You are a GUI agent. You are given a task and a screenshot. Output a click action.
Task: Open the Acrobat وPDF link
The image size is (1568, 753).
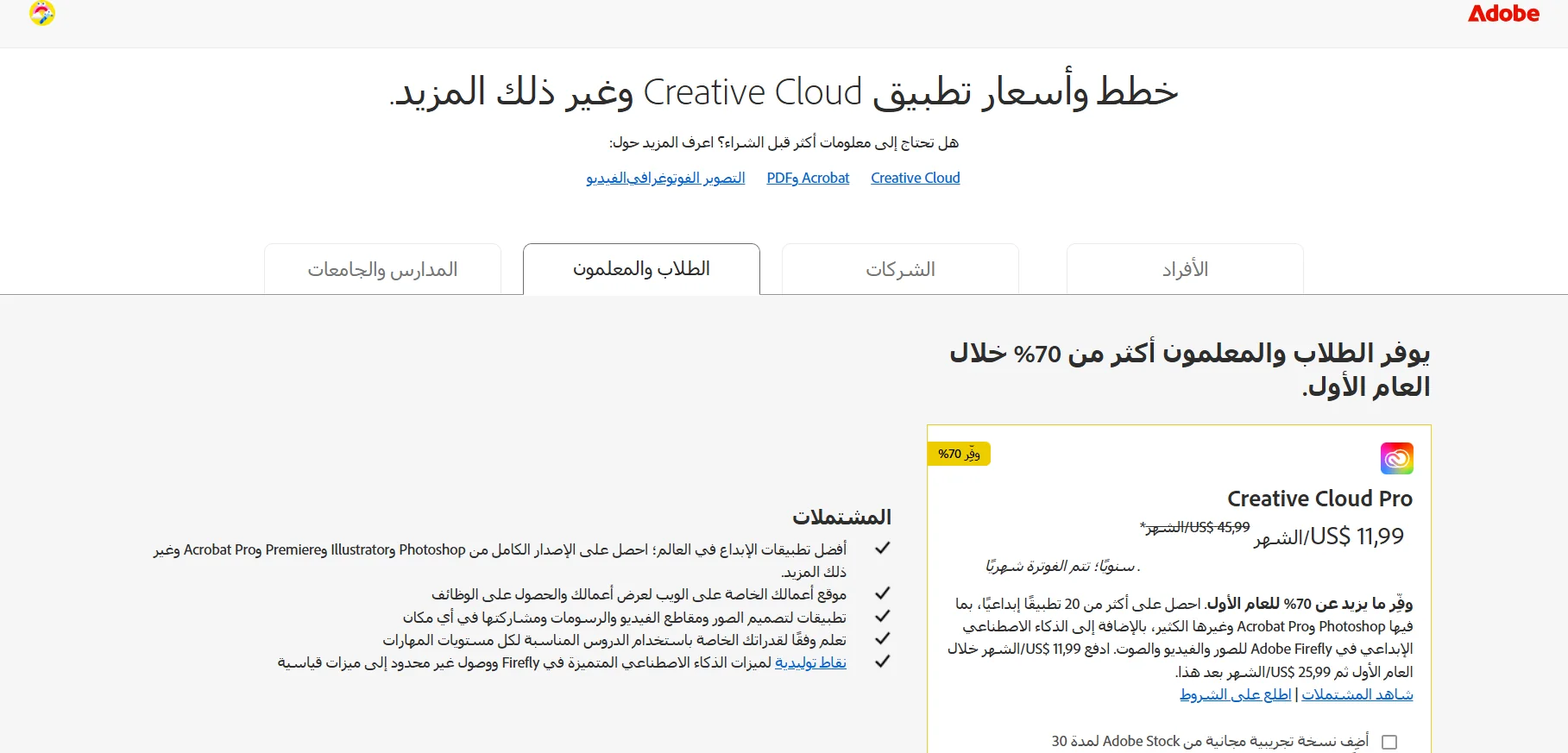[808, 178]
